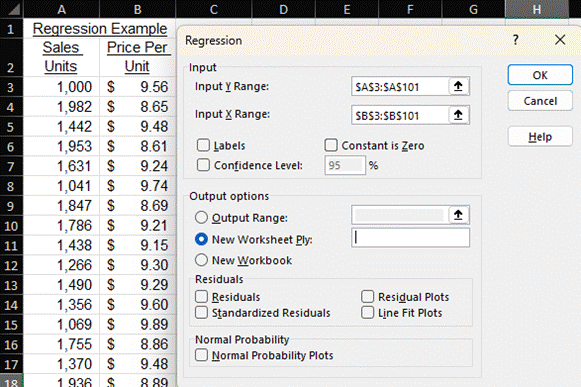Tick the Residual Plots checkbox
The height and width of the screenshot is (387, 581).
[x=368, y=297]
